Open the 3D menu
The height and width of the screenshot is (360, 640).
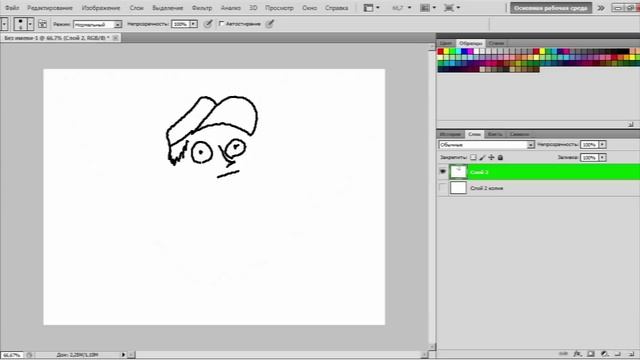click(x=253, y=8)
